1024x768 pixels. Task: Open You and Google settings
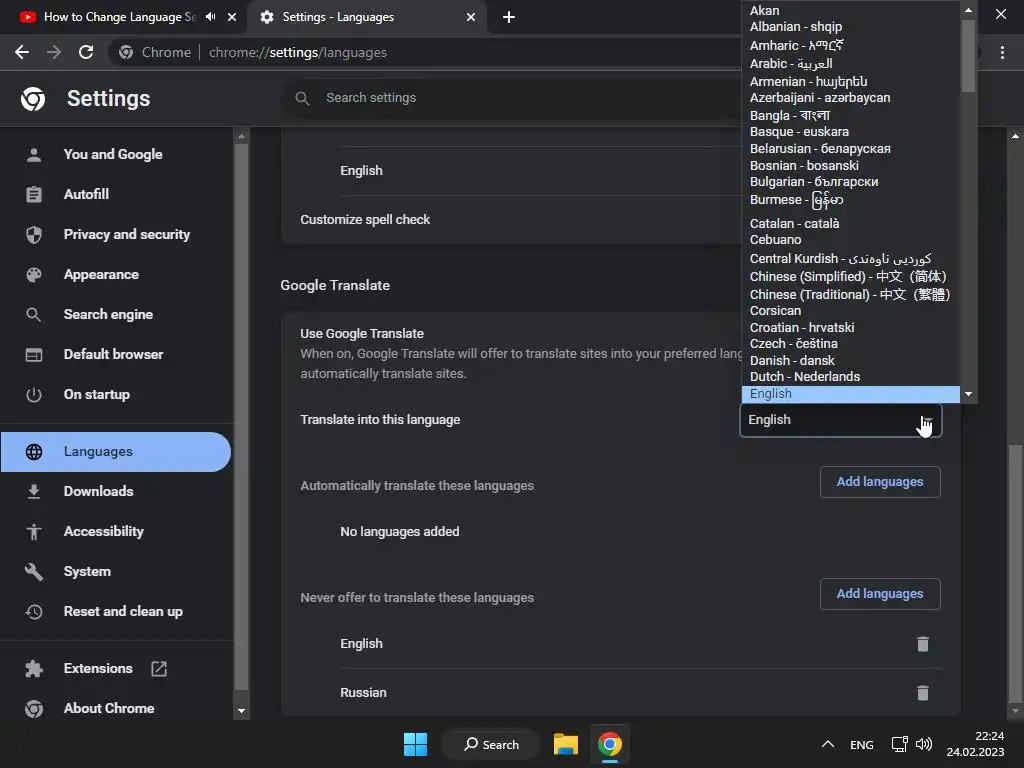(112, 154)
